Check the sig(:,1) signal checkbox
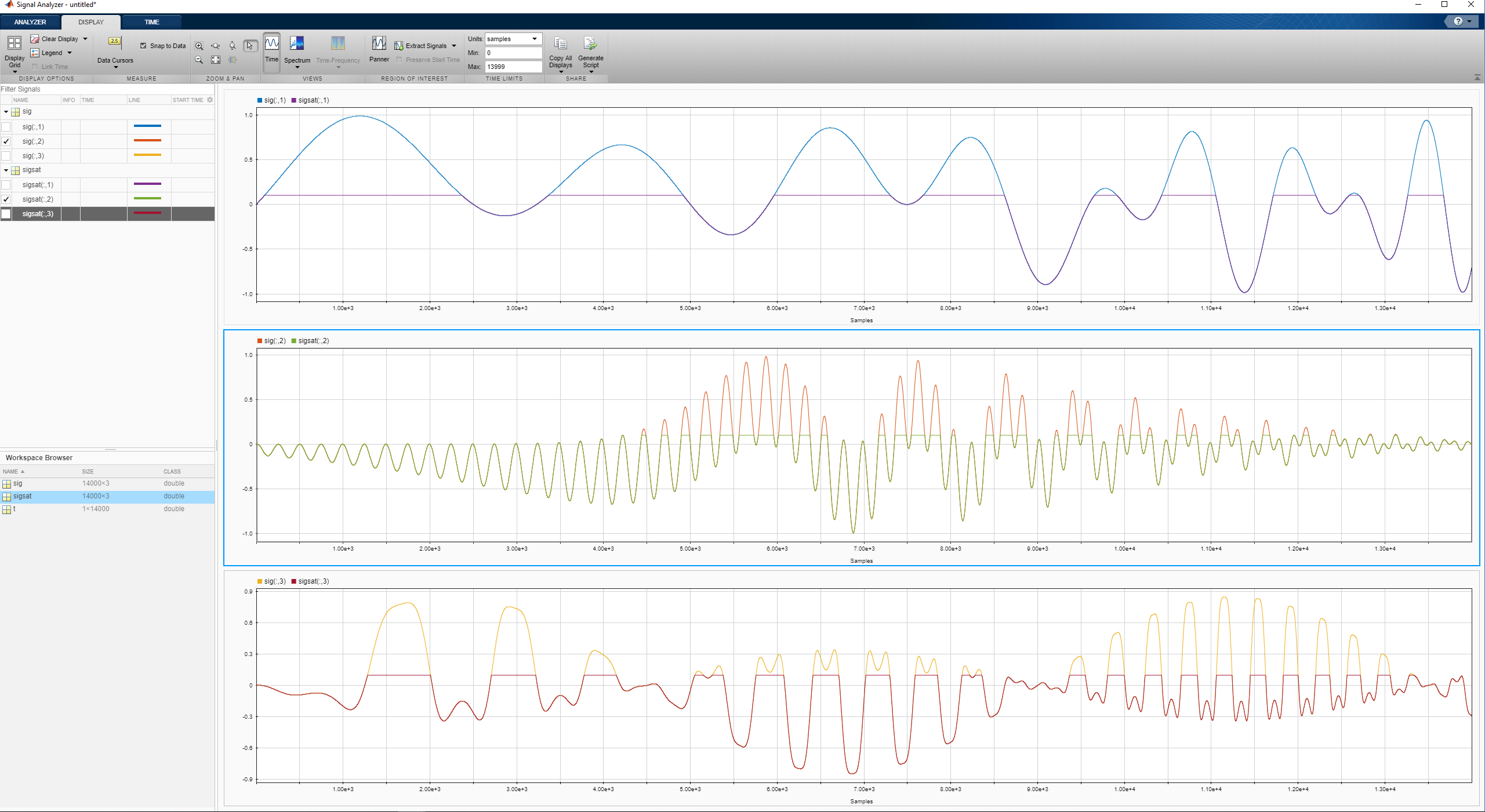Viewport: 1485px width, 812px height. coord(6,127)
